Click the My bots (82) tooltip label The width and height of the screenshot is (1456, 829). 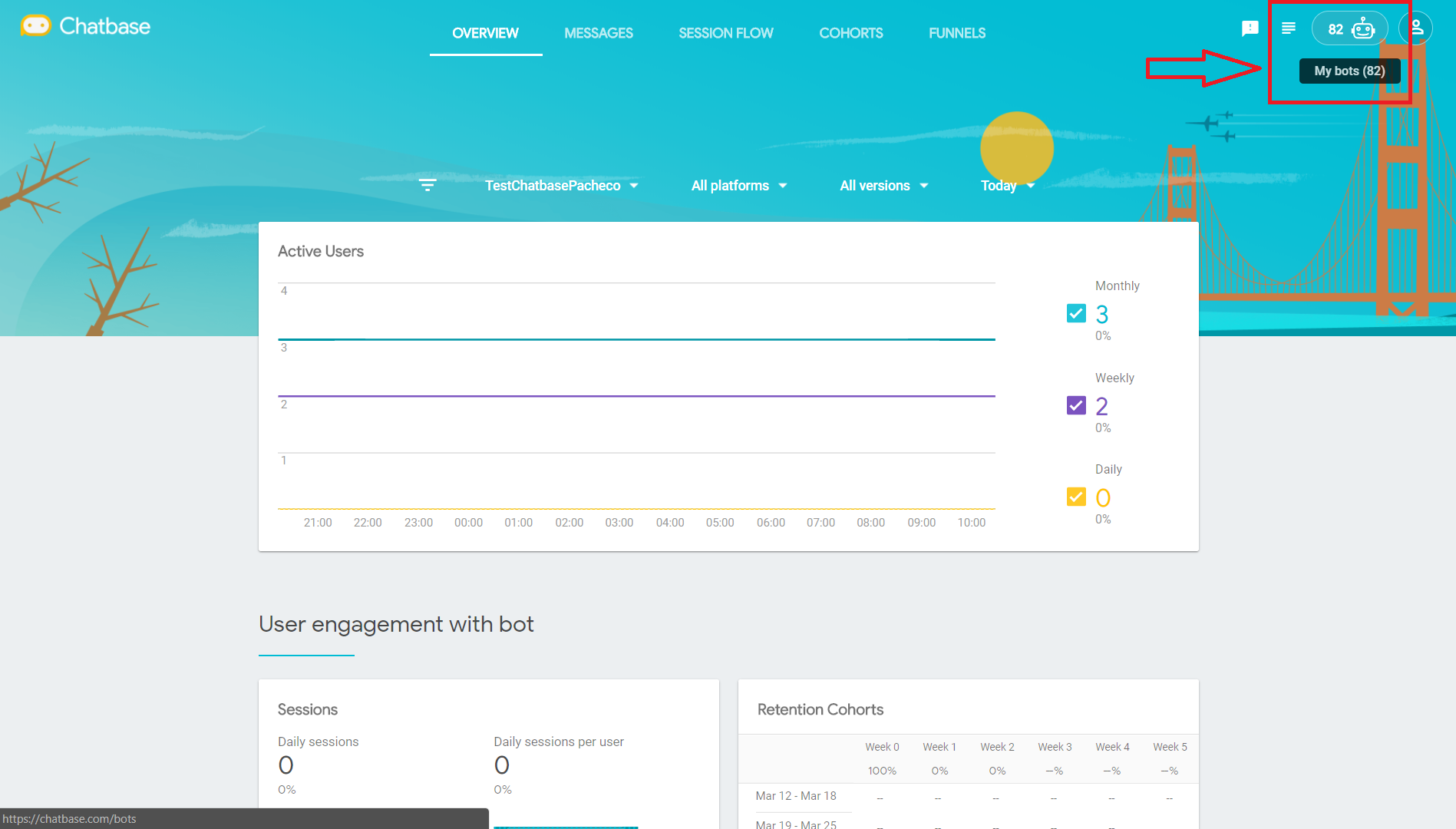1349,71
